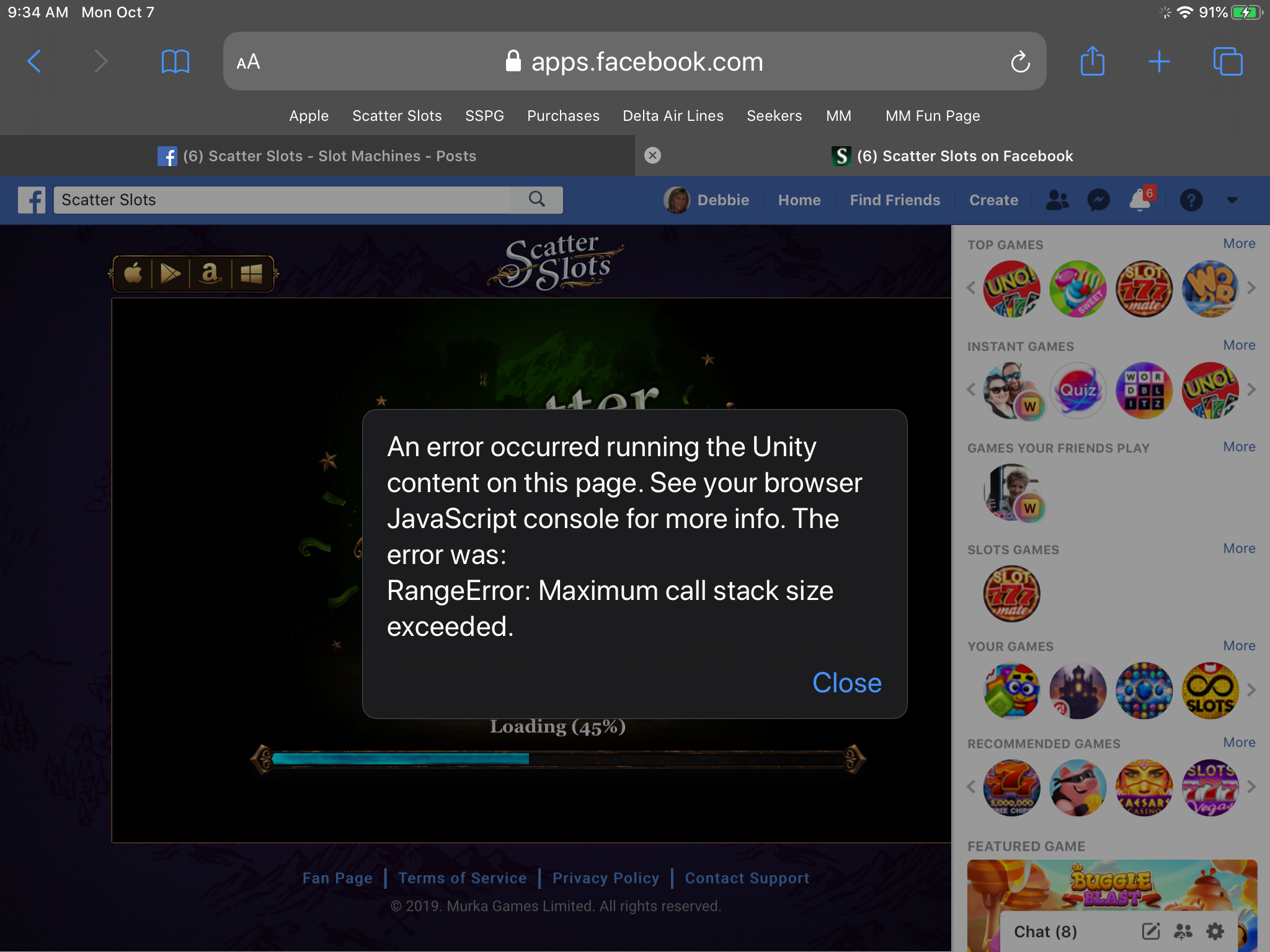The image size is (1270, 952).
Task: Expand the Facebook account dropdown arrow
Action: [x=1232, y=200]
